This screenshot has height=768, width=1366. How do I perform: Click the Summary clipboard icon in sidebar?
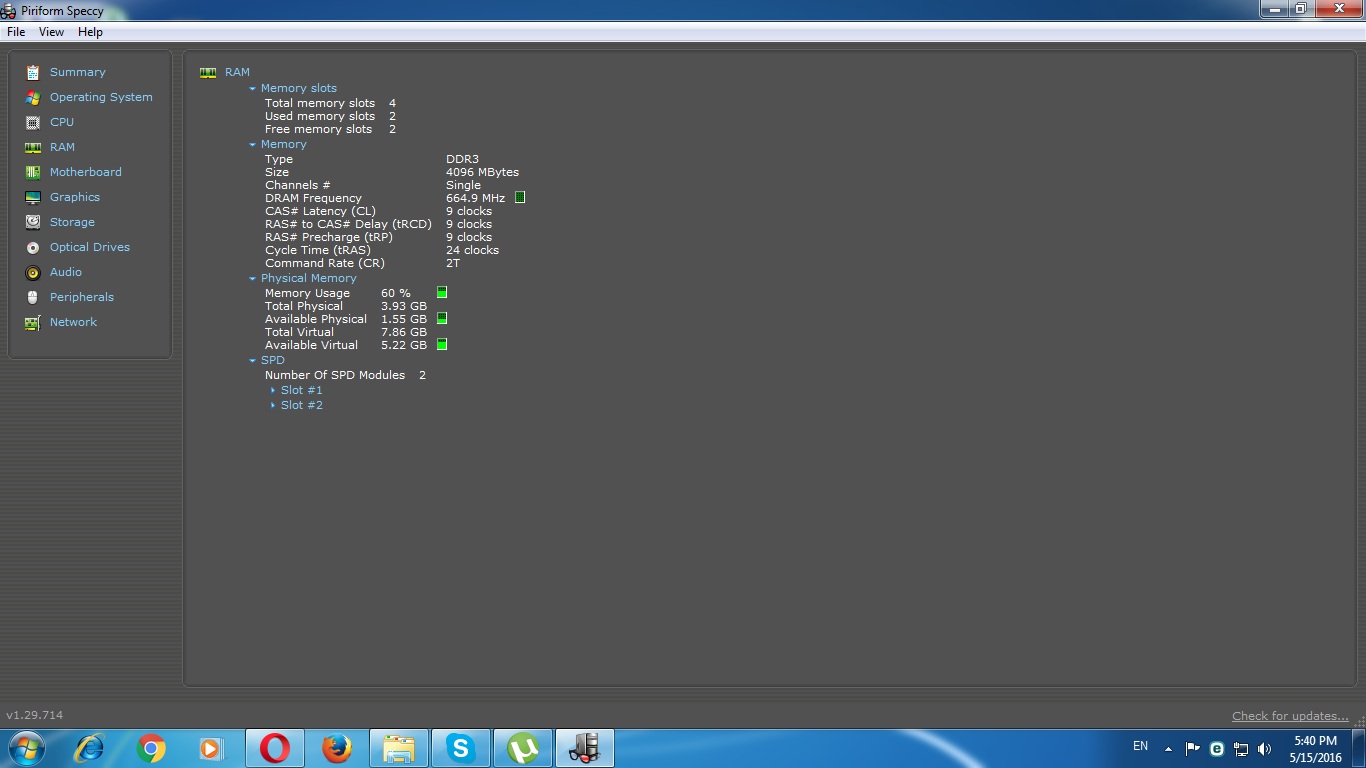click(33, 72)
